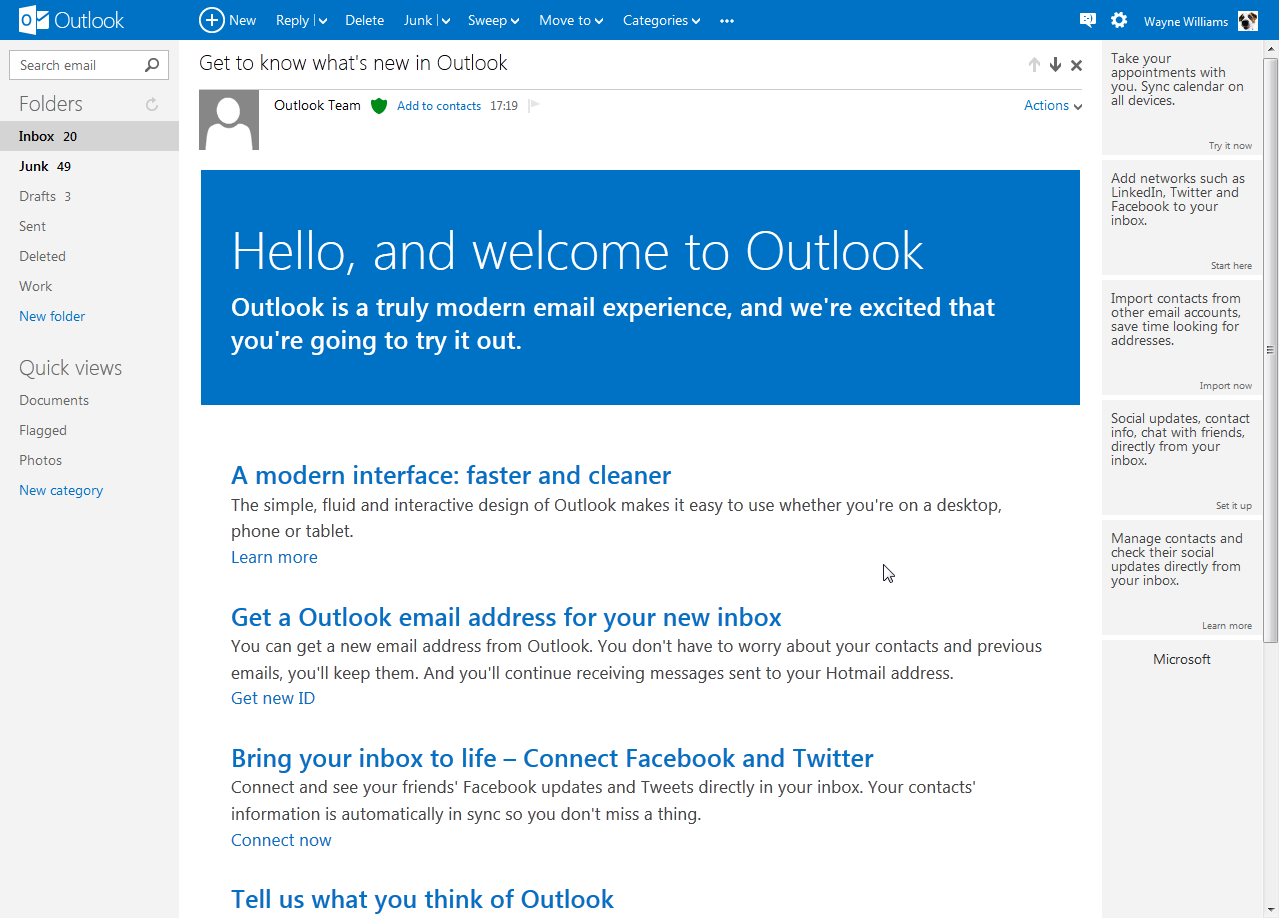Open Outlook settings with the gear icon
This screenshot has height=918, width=1279.
pyautogui.click(x=1118, y=20)
